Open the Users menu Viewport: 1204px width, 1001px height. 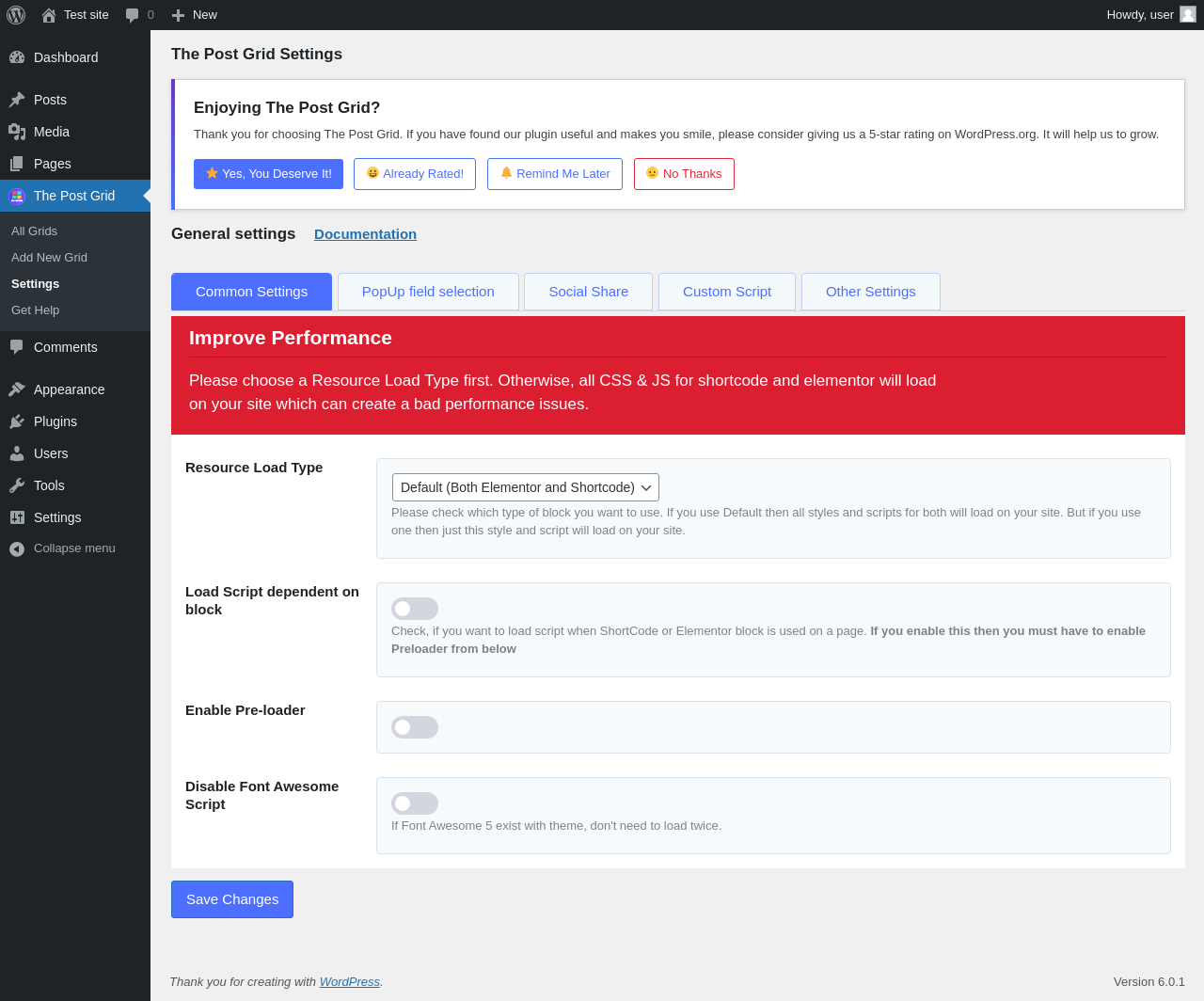75,453
